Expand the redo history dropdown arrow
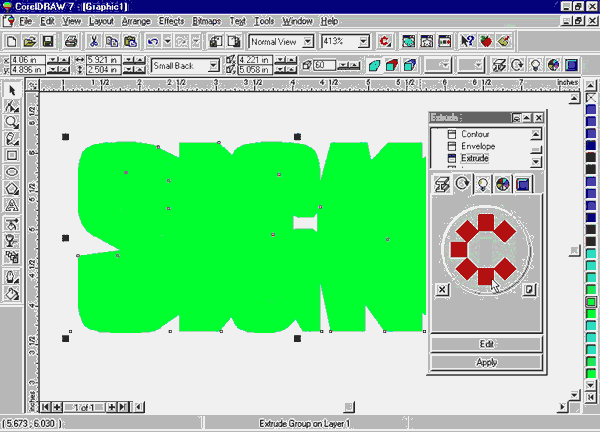Viewport: 600px width, 432px height. click(x=196, y=41)
